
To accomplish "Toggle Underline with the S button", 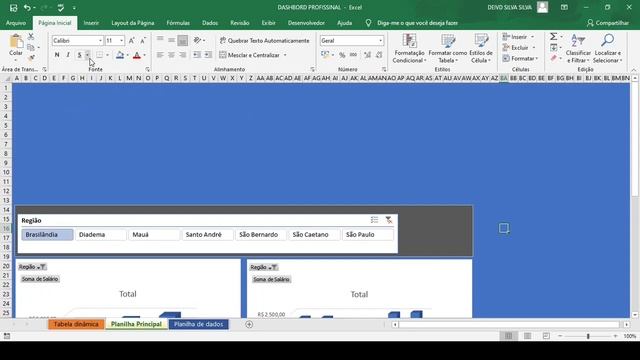I will click(x=79, y=55).
